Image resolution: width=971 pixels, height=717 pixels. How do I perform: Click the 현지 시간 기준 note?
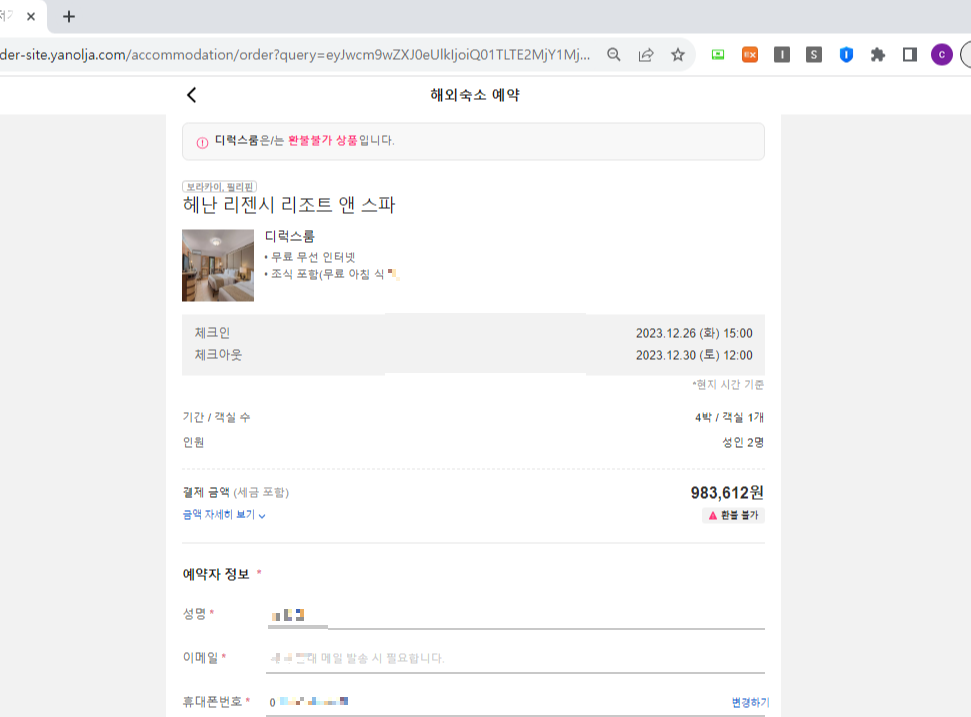click(x=728, y=385)
